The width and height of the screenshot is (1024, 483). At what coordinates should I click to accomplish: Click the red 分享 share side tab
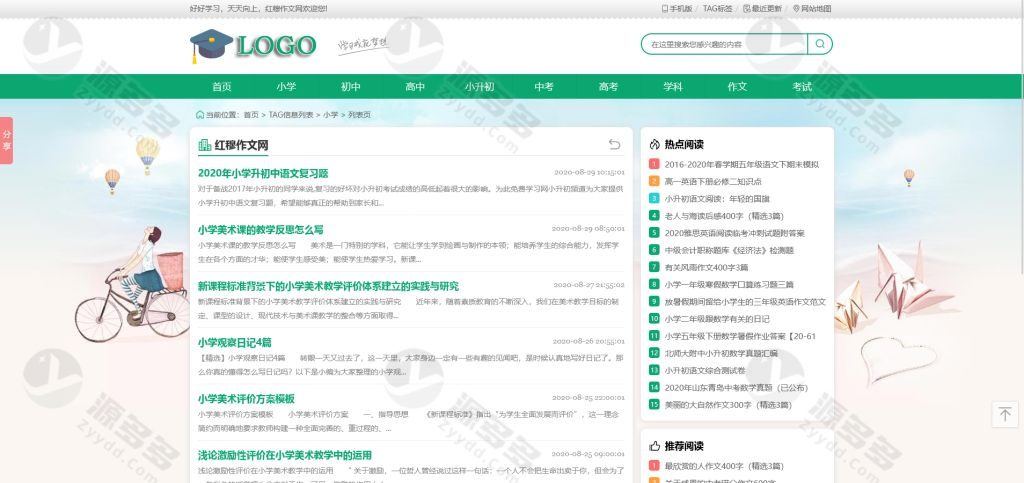6,139
